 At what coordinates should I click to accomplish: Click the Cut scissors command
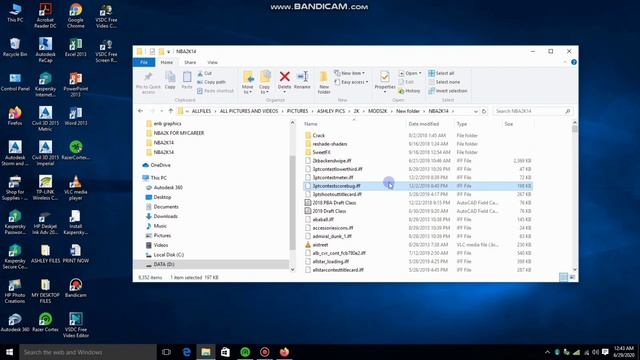coord(205,73)
